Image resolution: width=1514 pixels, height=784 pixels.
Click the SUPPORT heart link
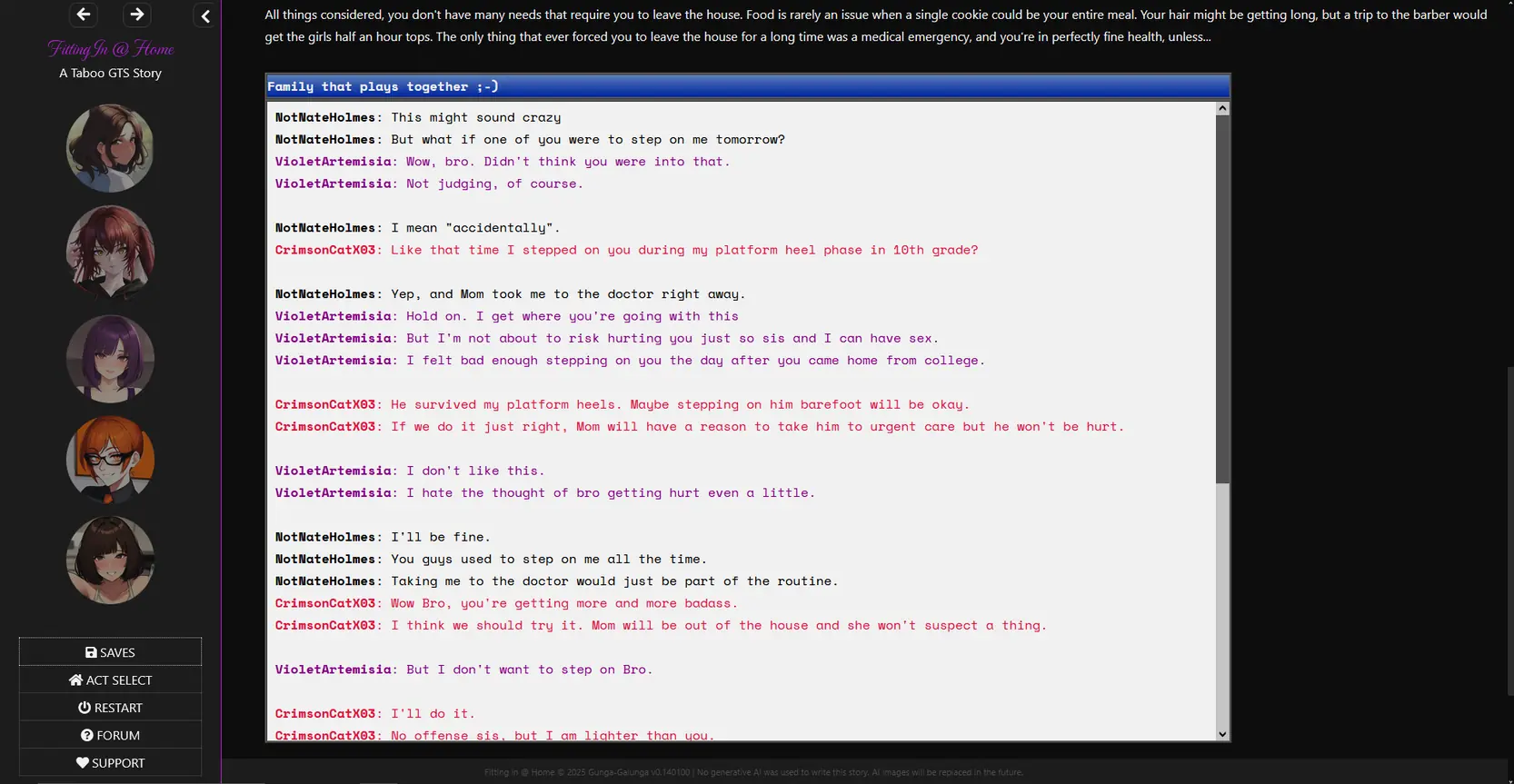pyautogui.click(x=110, y=763)
